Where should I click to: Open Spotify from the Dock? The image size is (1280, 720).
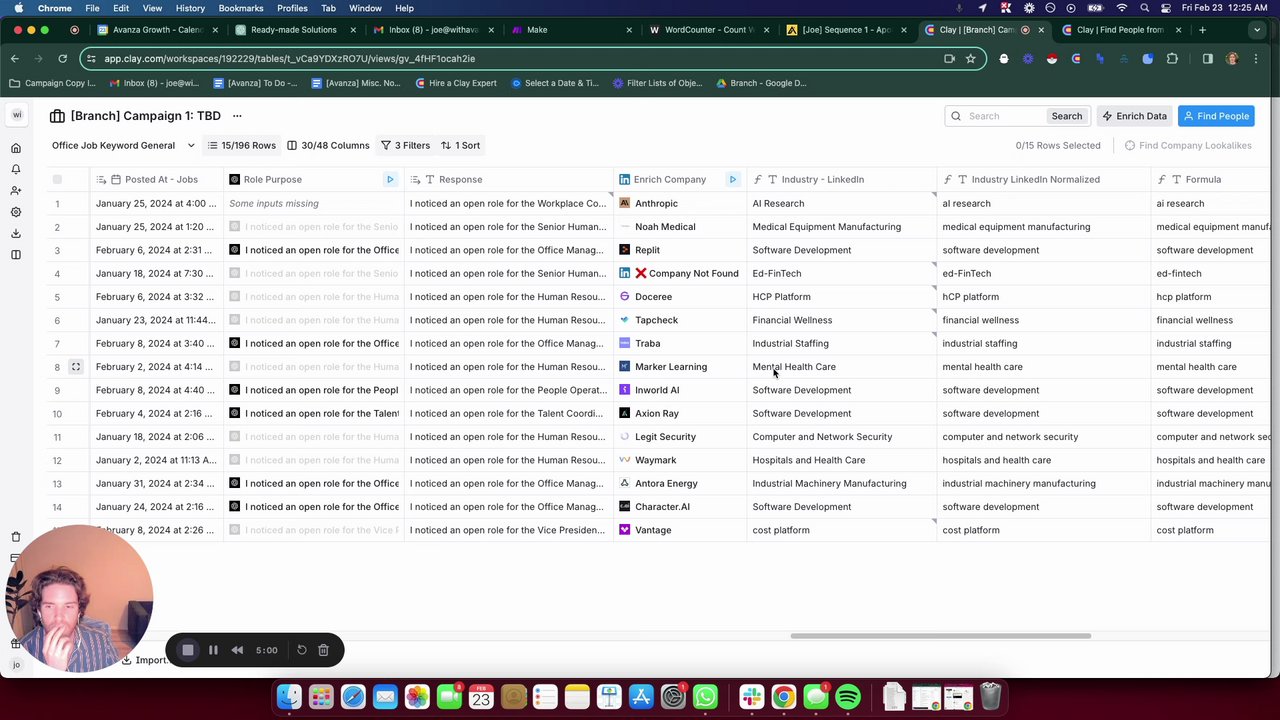coord(848,696)
